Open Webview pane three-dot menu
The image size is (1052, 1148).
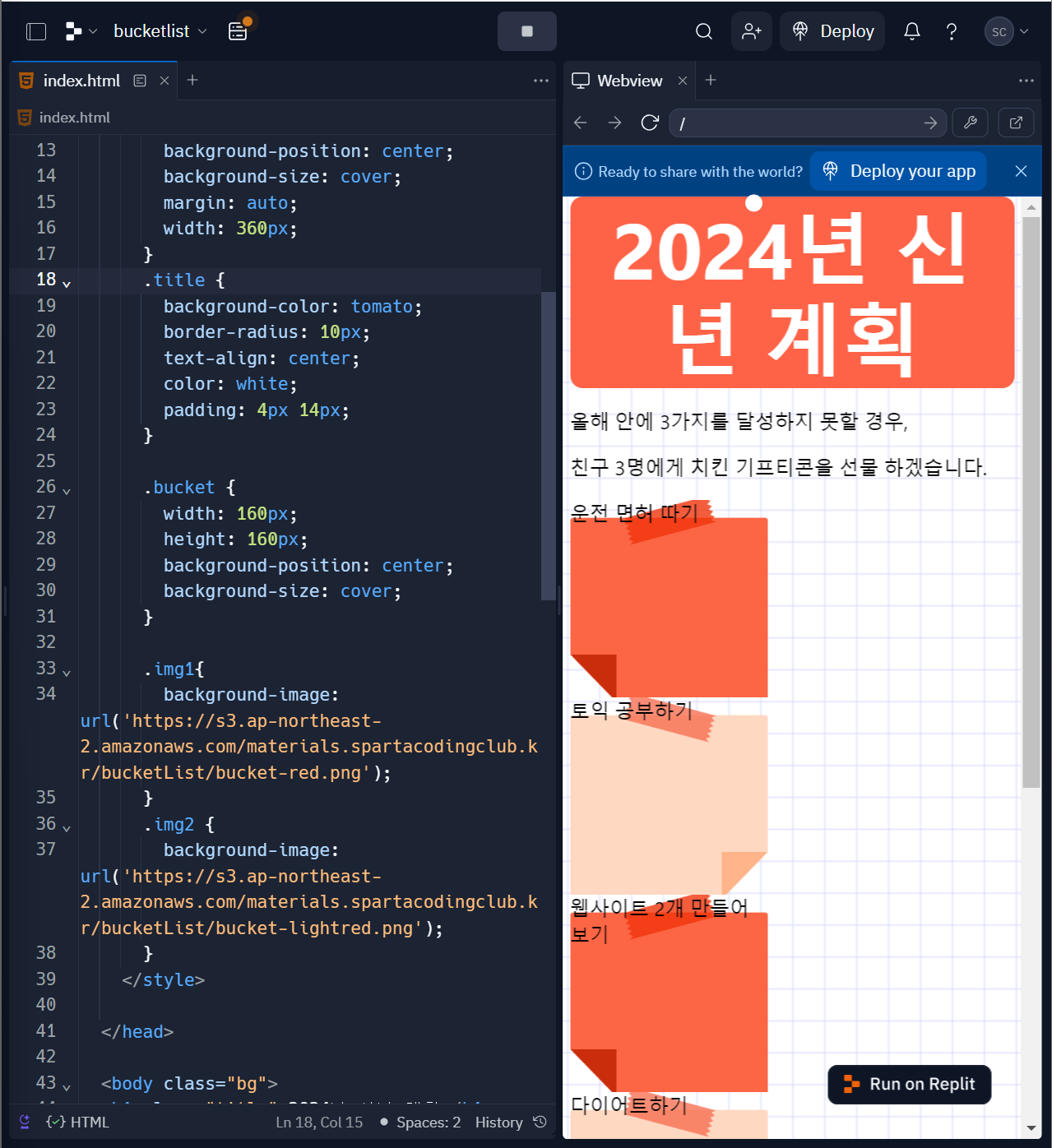(x=1026, y=81)
